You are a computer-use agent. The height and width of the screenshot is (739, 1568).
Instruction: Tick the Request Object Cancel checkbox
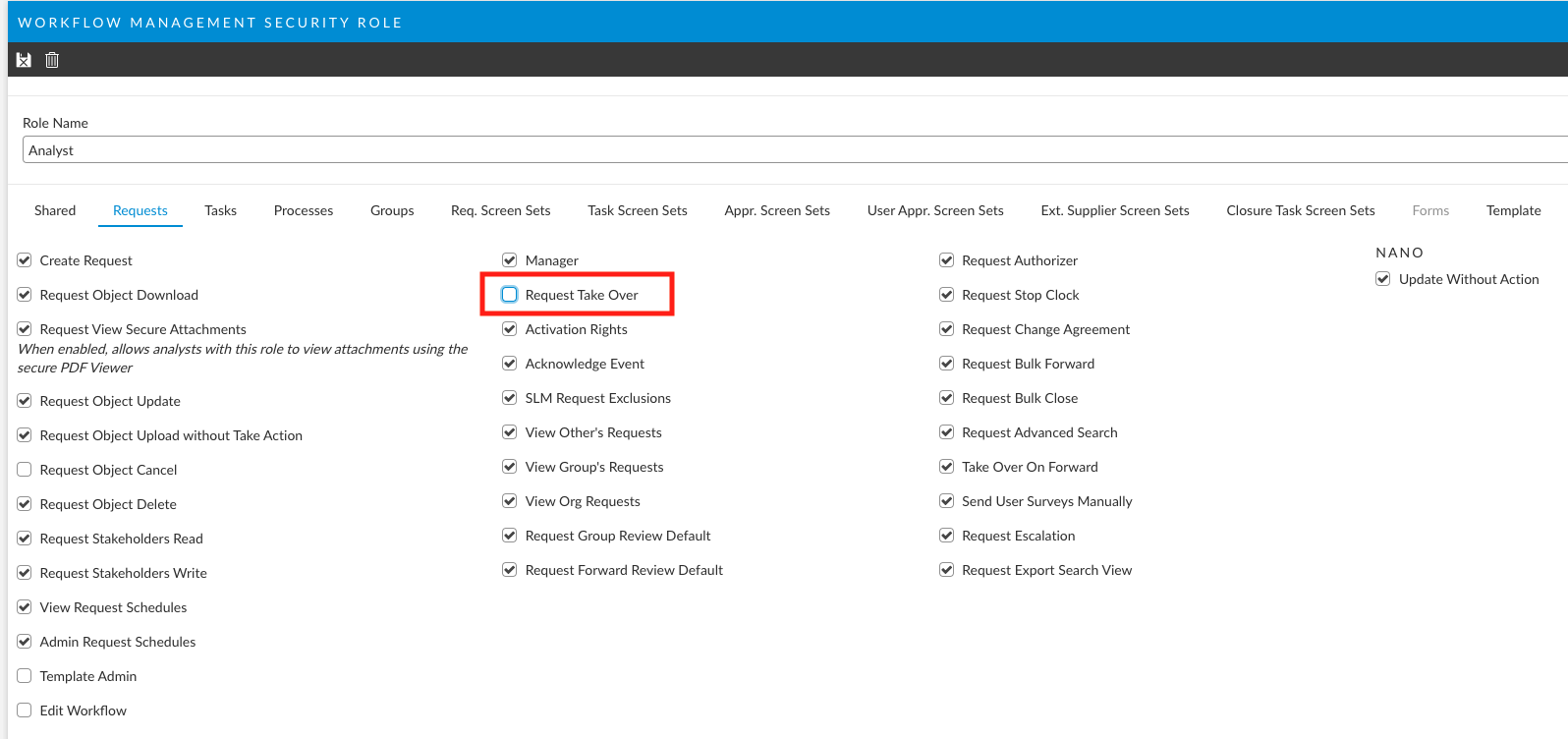(x=25, y=470)
